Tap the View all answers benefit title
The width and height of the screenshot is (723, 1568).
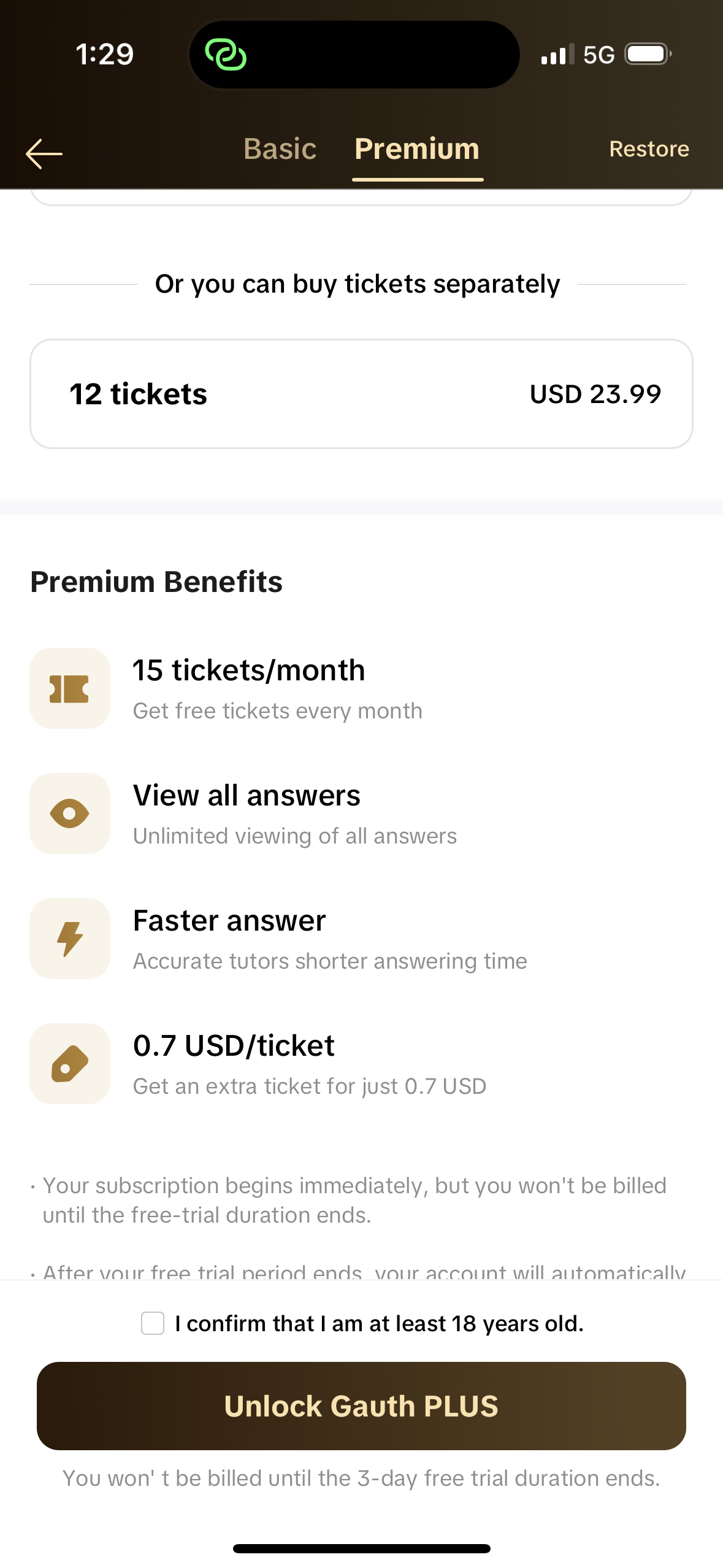tap(247, 796)
